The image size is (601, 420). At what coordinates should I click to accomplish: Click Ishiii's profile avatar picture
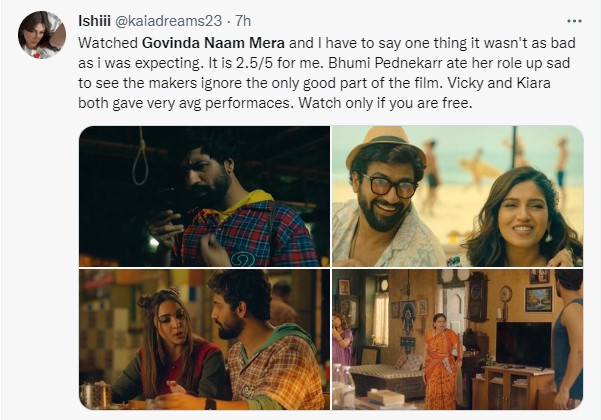39,36
